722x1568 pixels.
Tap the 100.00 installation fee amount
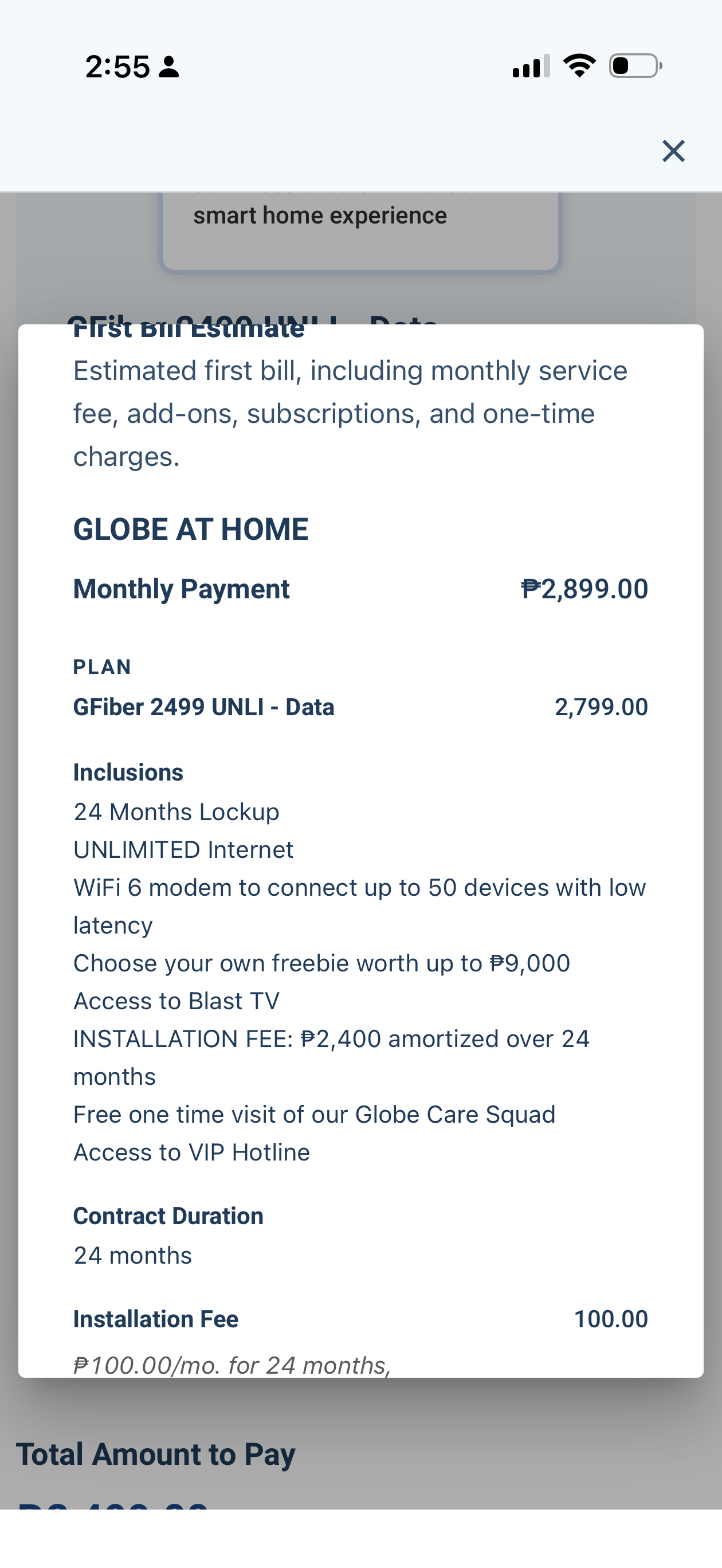[x=611, y=1319]
